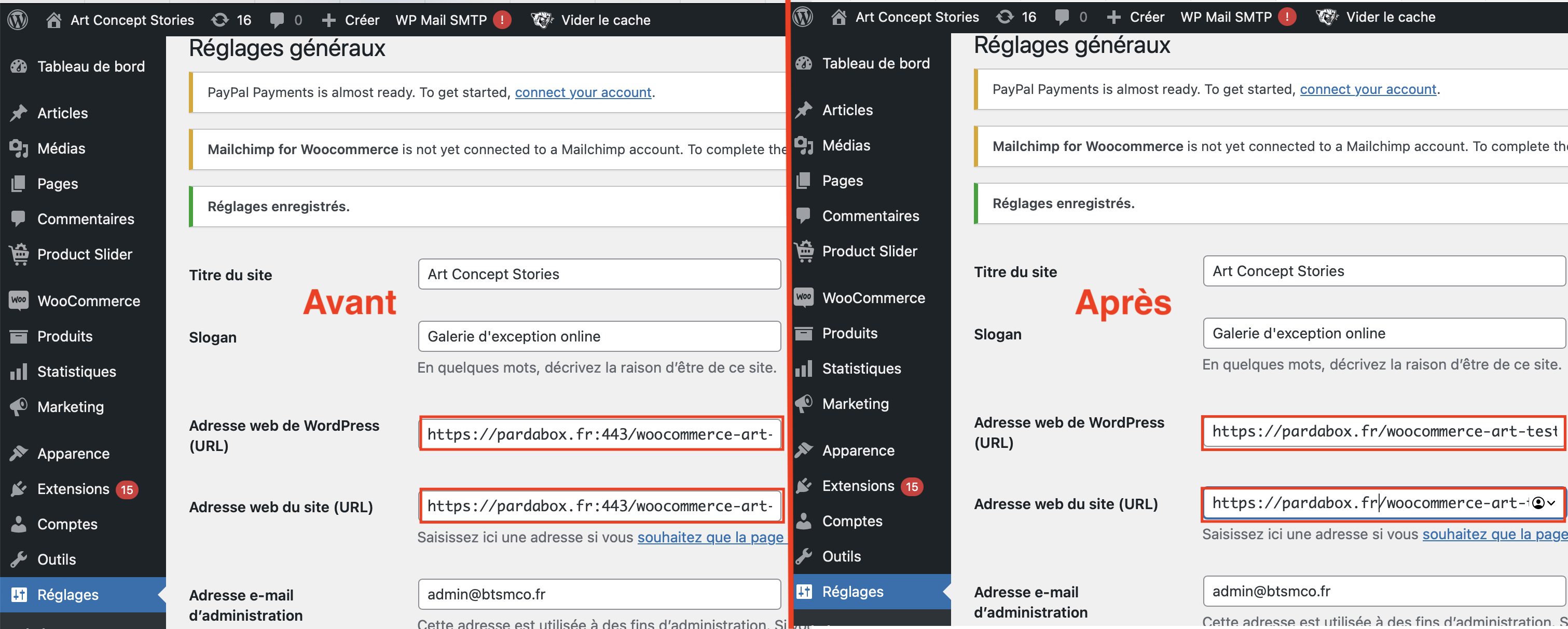Click the admin e-mail field in the Avant screenshot
This screenshot has width=1568, height=629.
click(x=600, y=594)
